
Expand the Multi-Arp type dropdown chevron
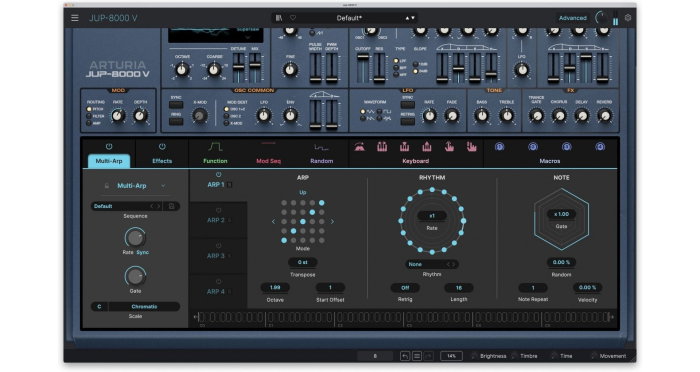163,186
